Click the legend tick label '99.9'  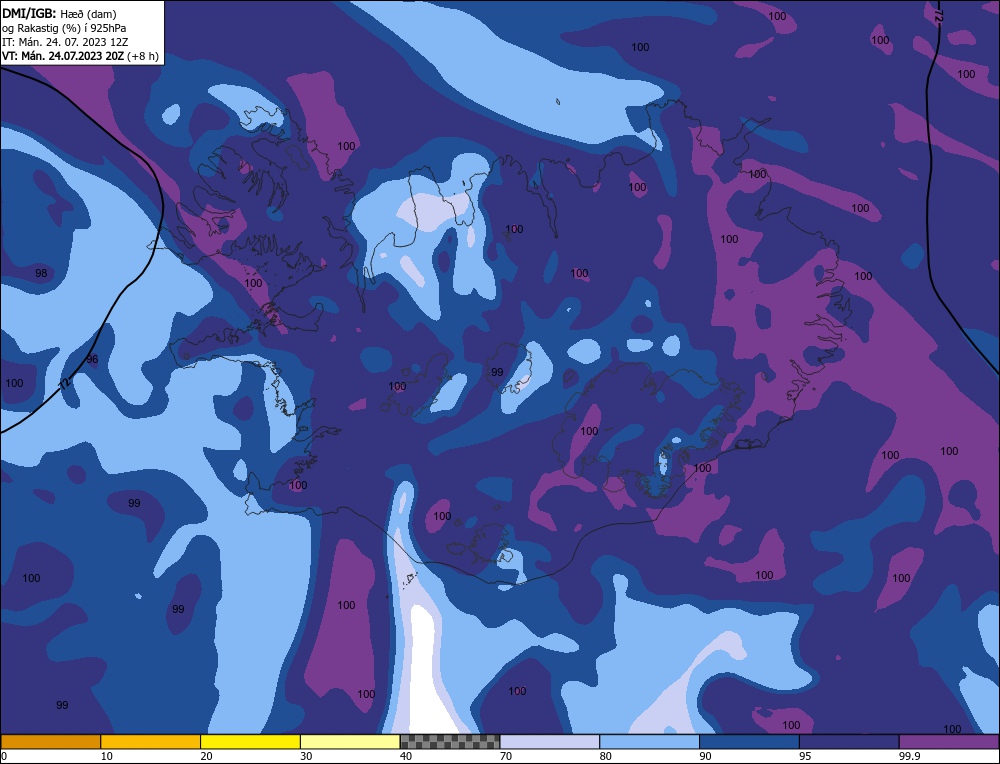click(x=909, y=756)
